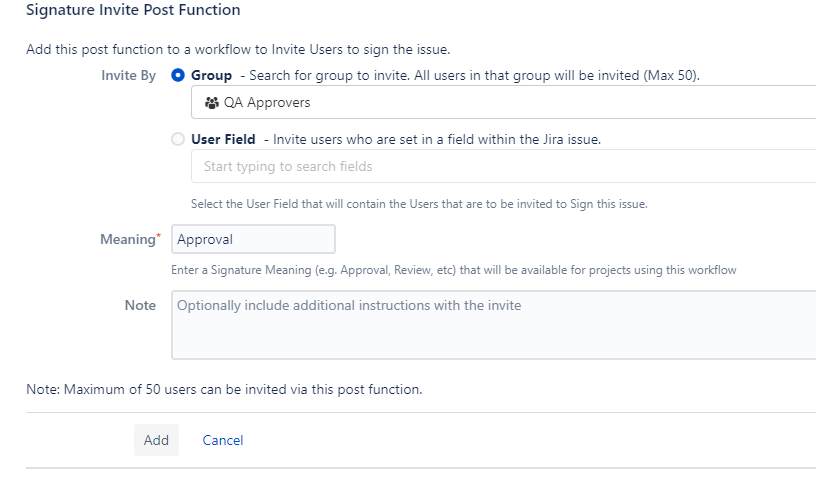This screenshot has height=495, width=816.
Task: Click the 'Enter a Signature Meaning' help text
Action: coord(455,270)
